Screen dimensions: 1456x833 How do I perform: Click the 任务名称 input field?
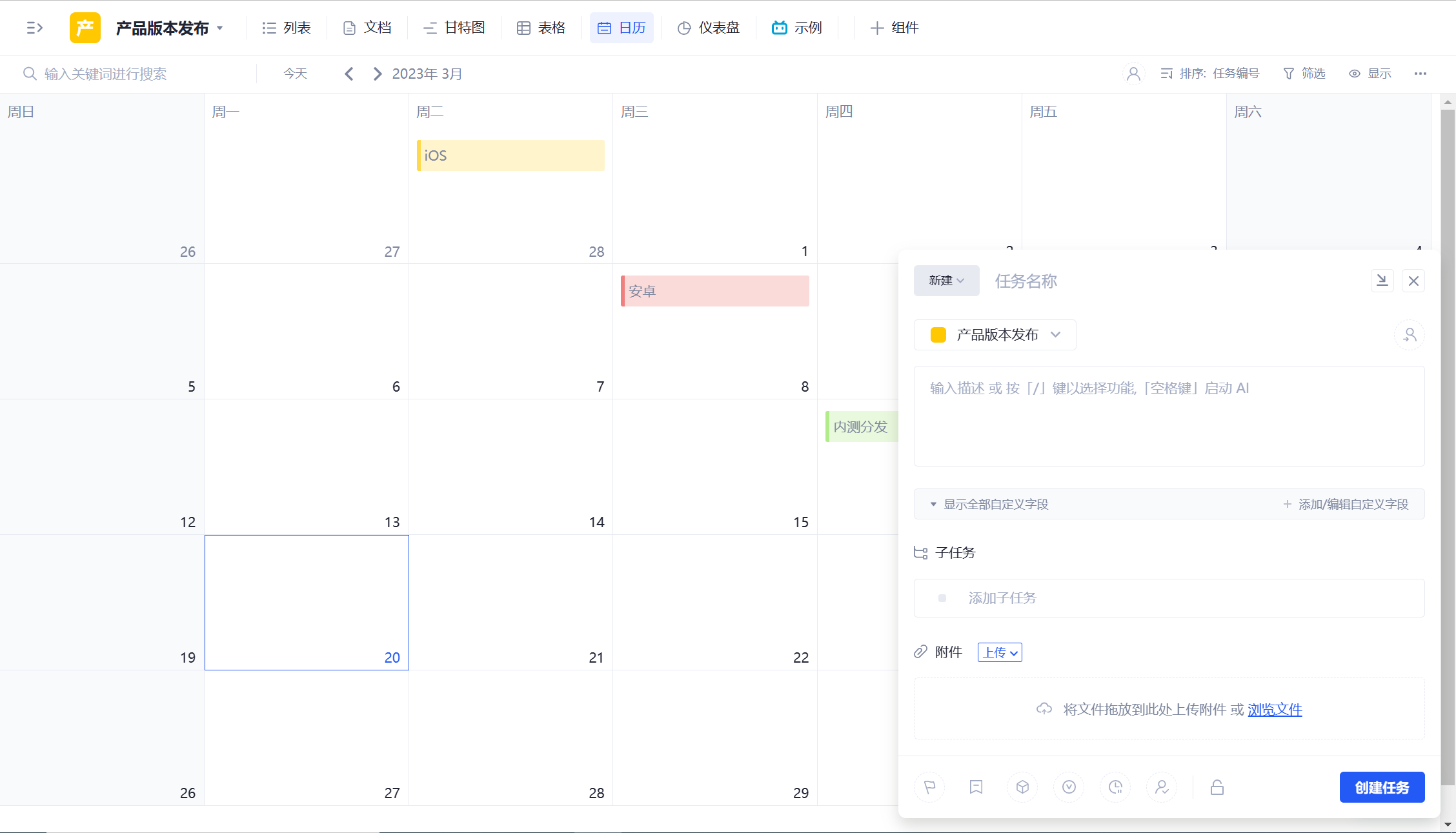pos(1162,281)
